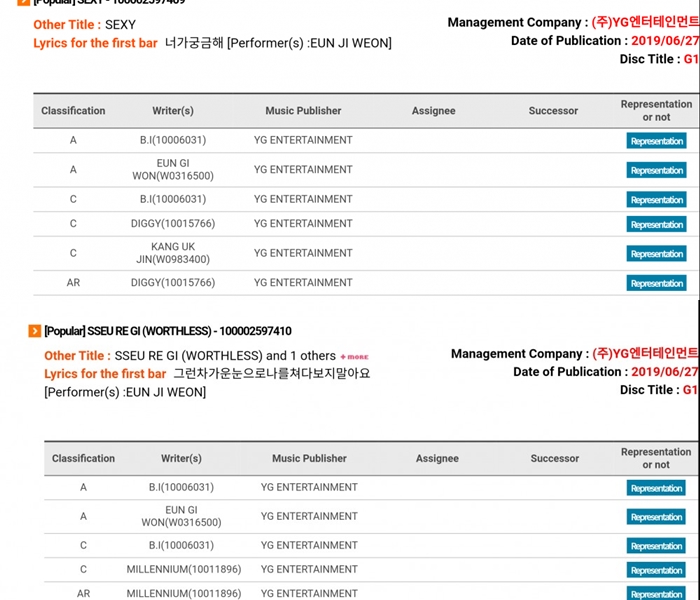The image size is (700, 600).
Task: Select writer 'DIGGY(10015766)' in the SEXY AR row
Action: 173,283
